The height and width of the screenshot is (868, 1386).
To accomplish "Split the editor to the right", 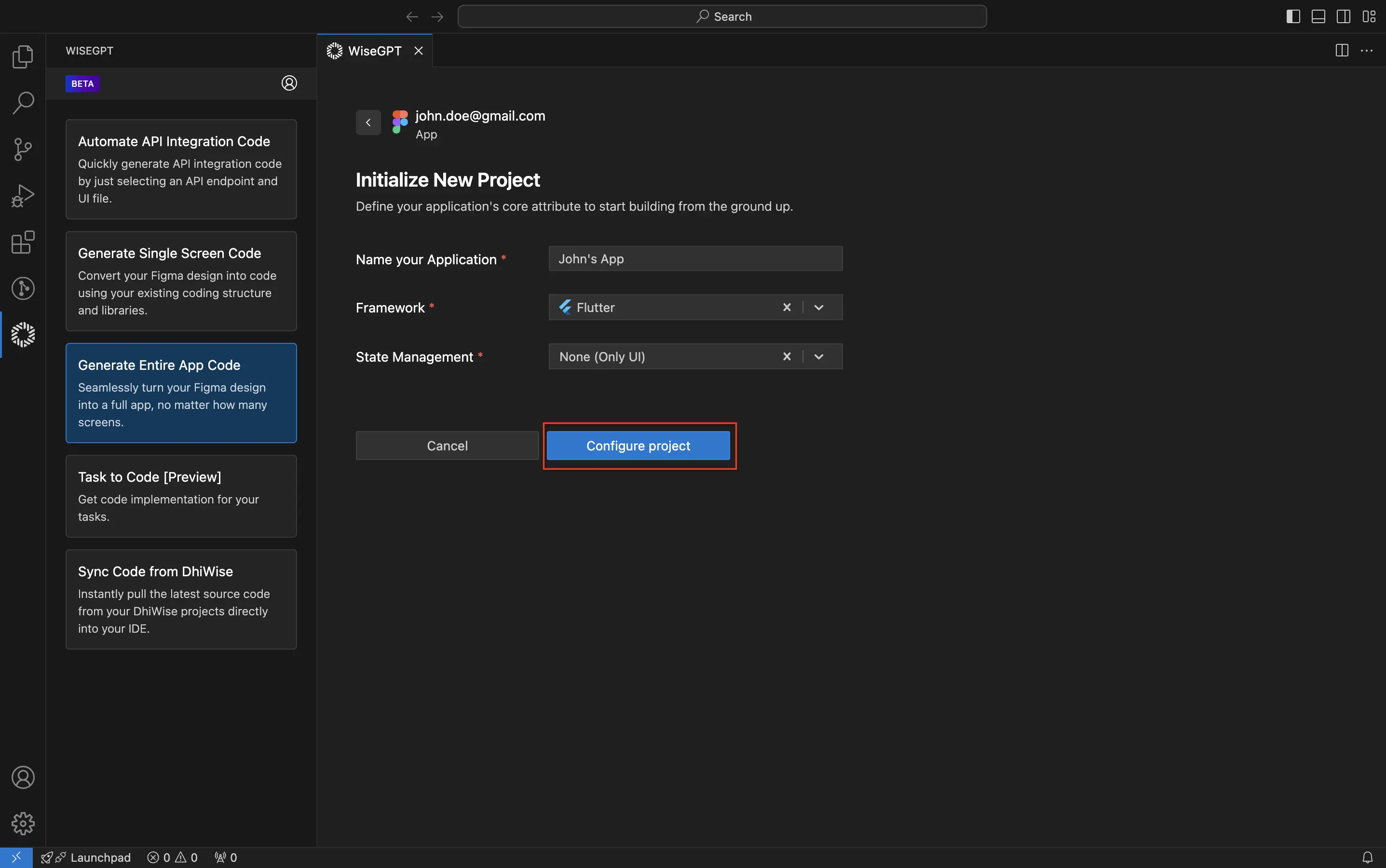I will (1342, 51).
